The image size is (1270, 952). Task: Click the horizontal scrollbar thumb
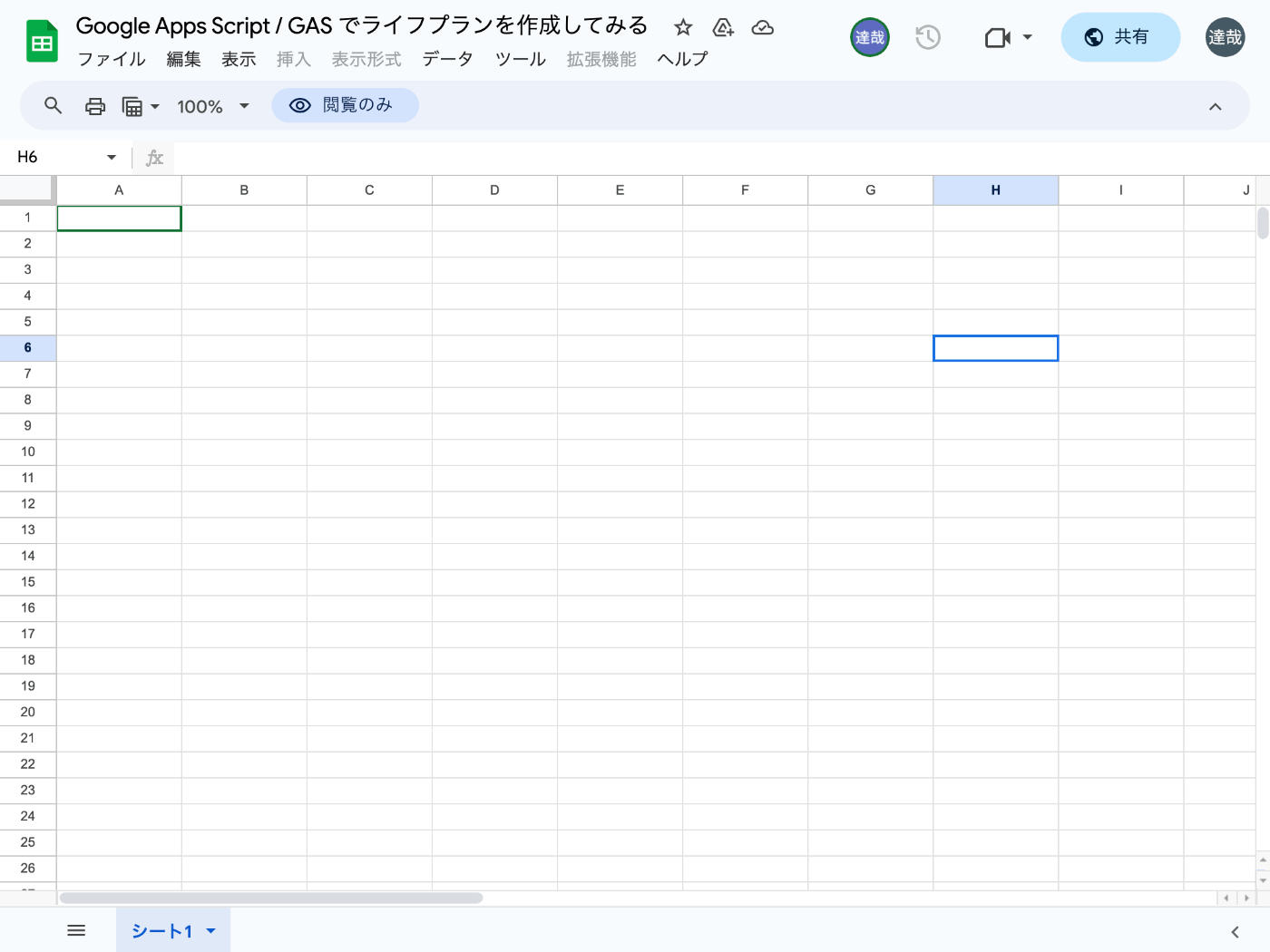271,898
